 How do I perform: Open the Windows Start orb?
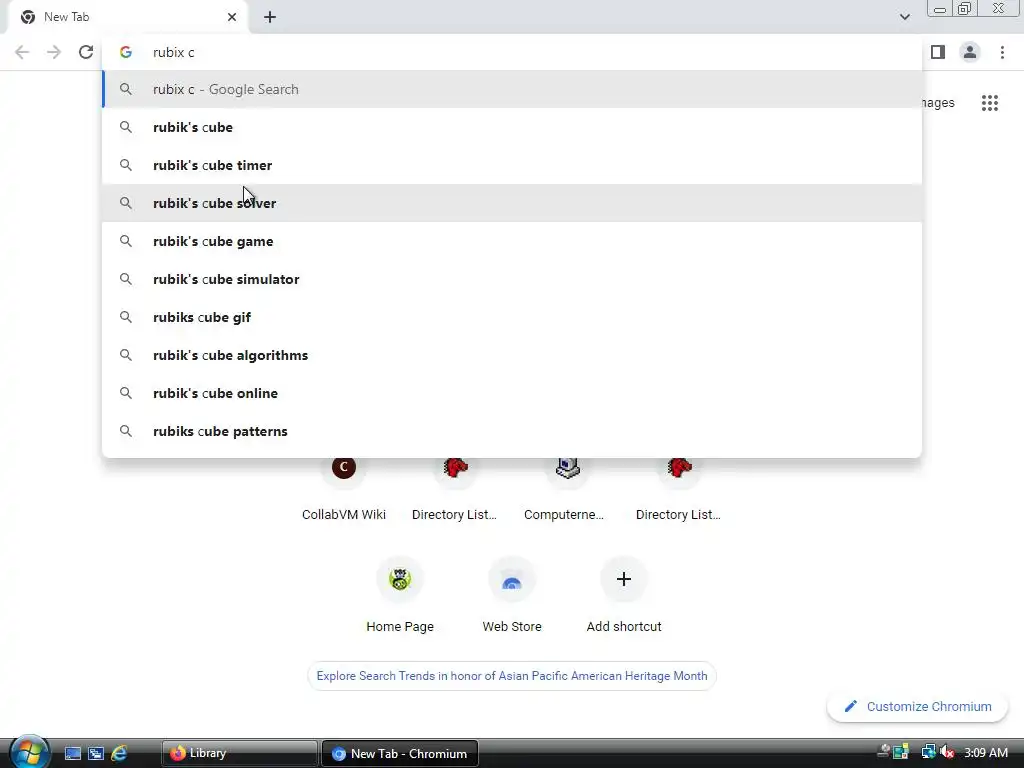28,752
